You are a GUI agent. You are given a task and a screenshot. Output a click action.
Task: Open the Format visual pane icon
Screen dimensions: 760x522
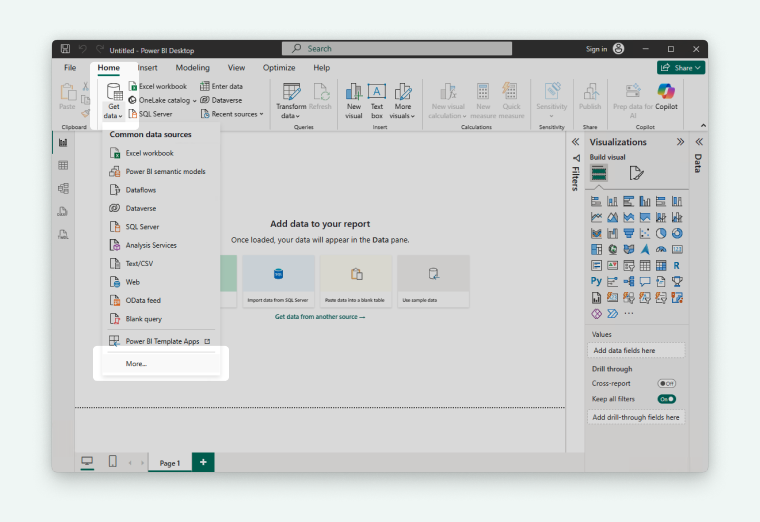pyautogui.click(x=636, y=173)
